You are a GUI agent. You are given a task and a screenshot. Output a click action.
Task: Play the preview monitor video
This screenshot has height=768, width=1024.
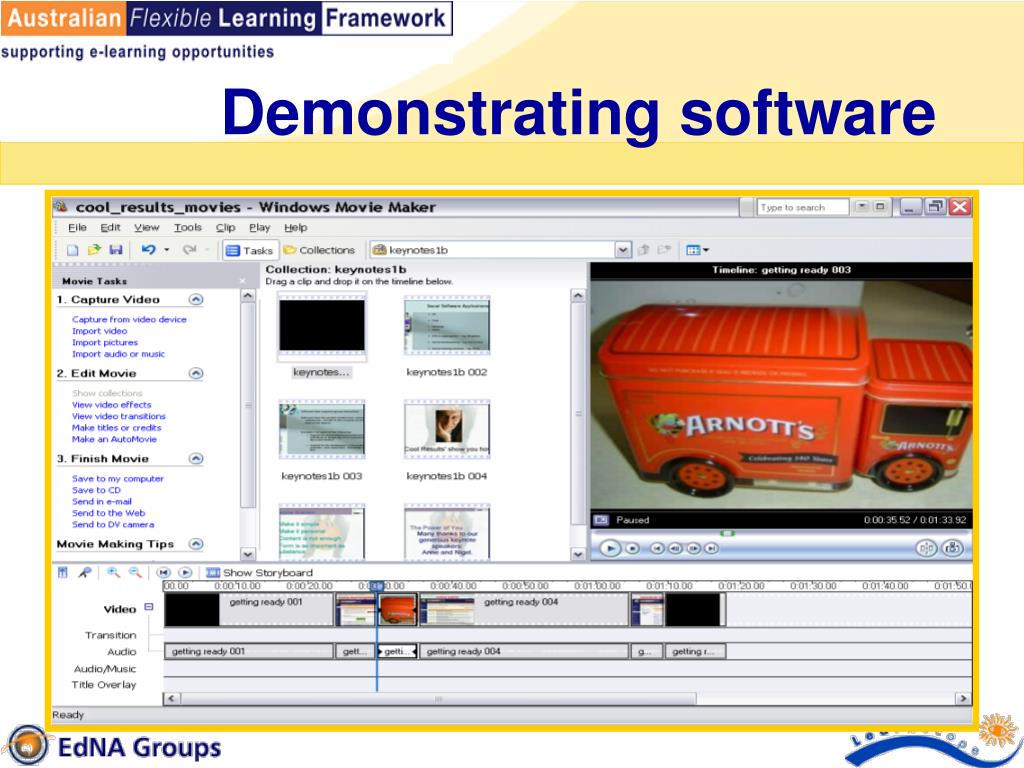[x=610, y=549]
